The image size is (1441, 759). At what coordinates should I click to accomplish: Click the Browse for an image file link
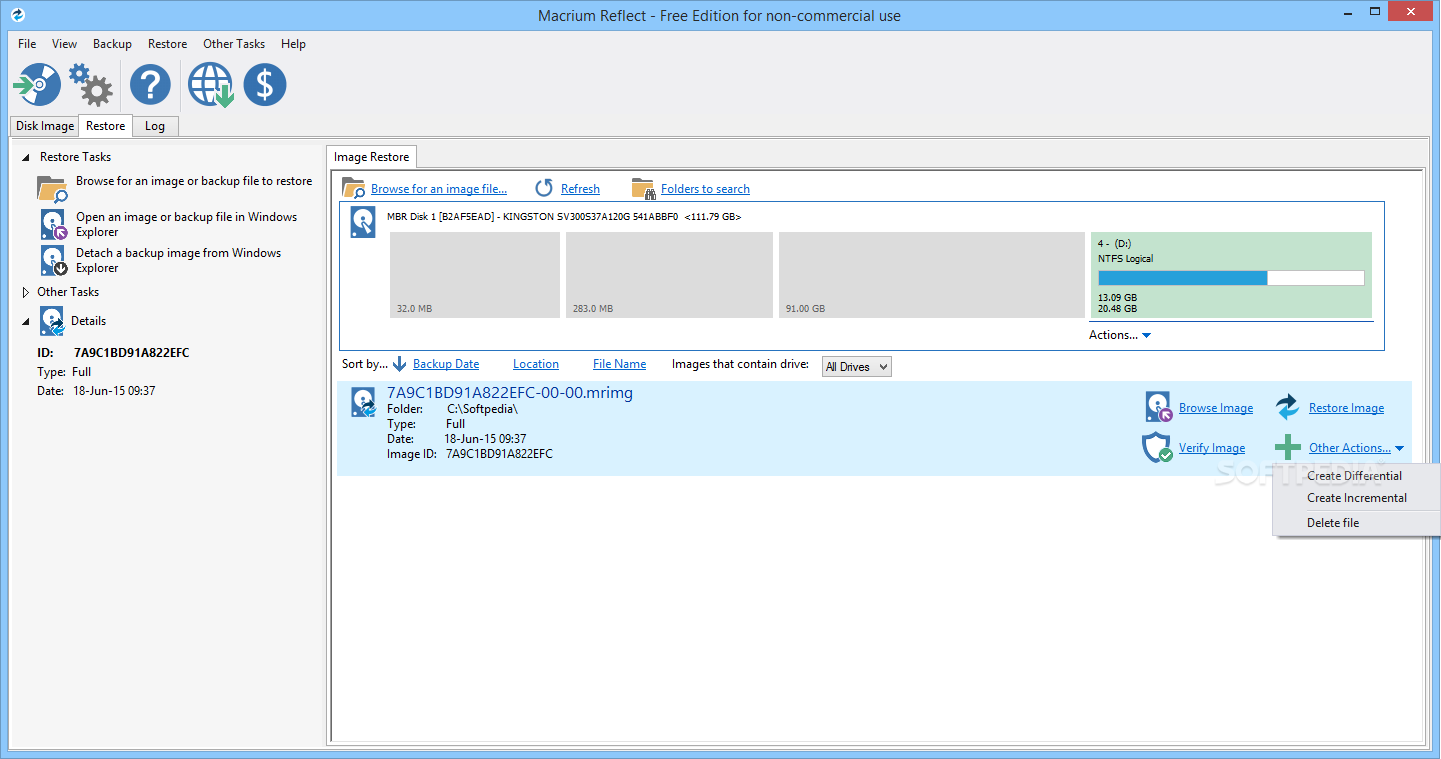(439, 189)
